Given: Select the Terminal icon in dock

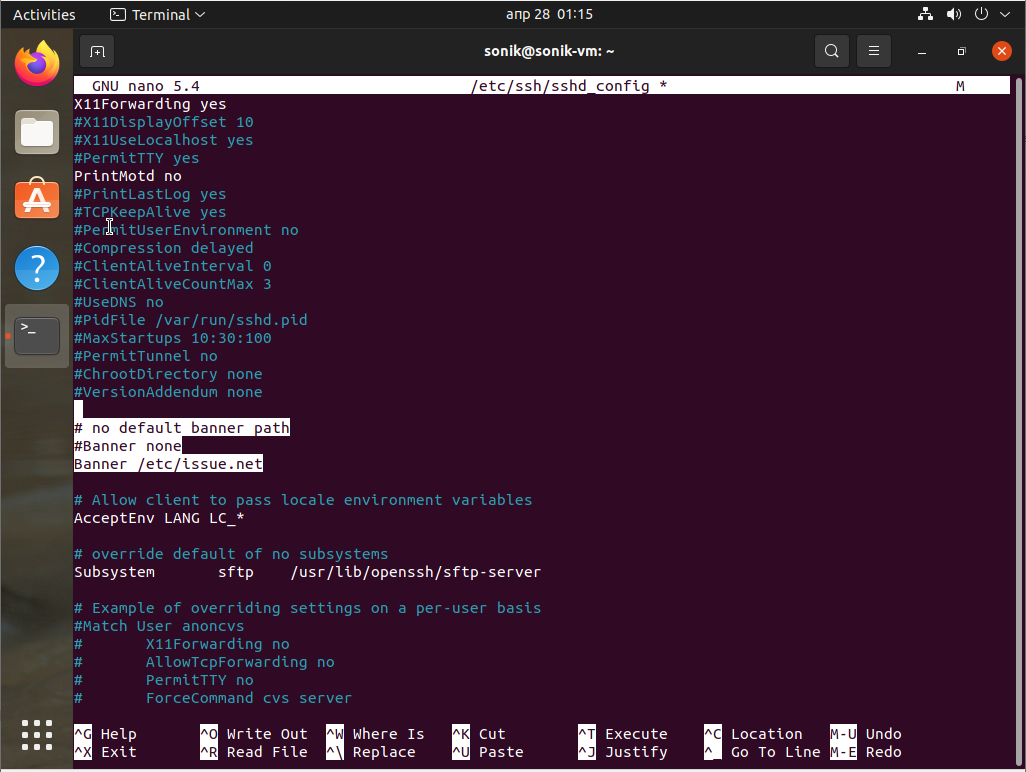Looking at the screenshot, I should [37, 335].
